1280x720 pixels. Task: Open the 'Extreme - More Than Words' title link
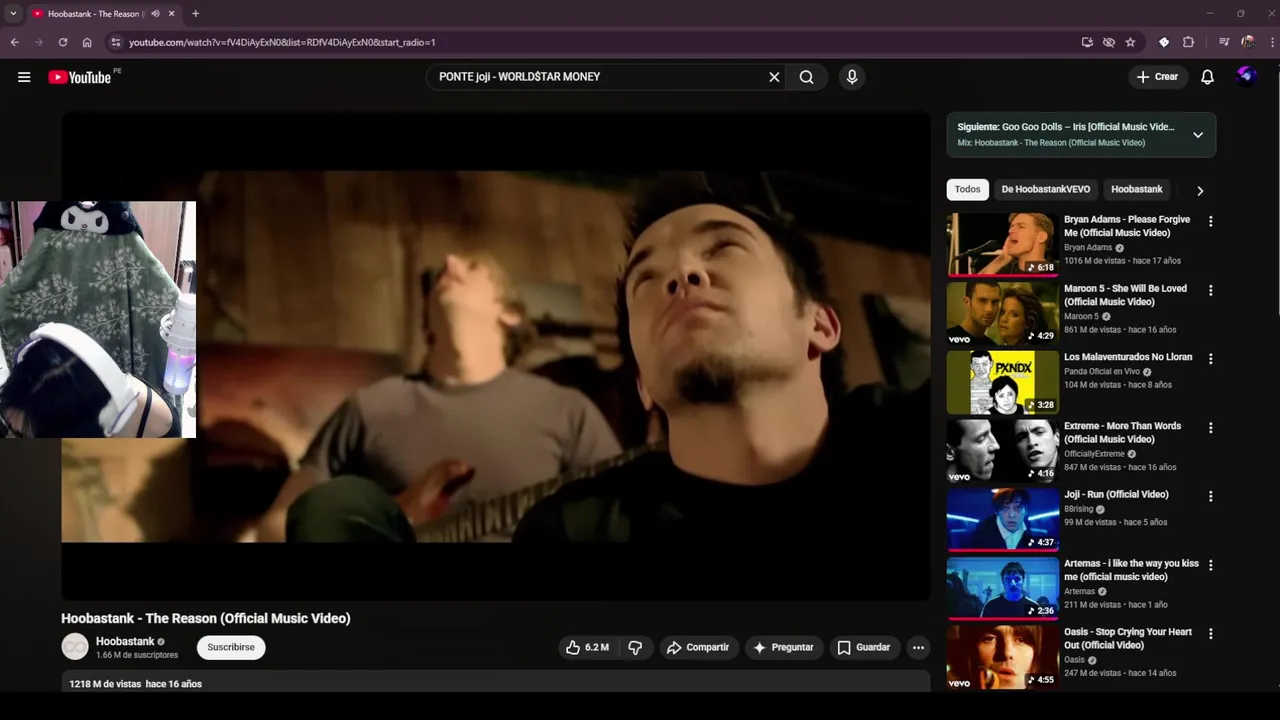point(1122,433)
